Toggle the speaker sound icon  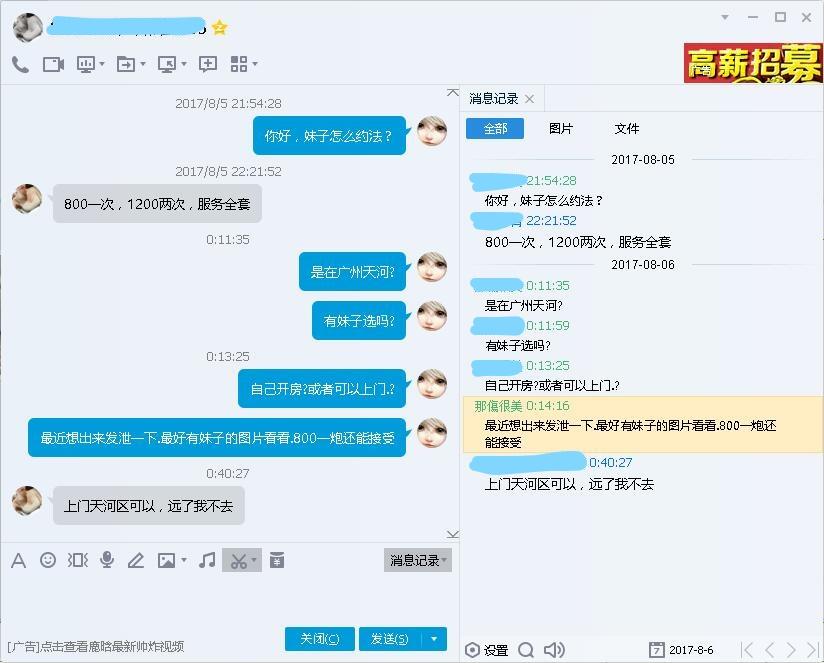554,650
